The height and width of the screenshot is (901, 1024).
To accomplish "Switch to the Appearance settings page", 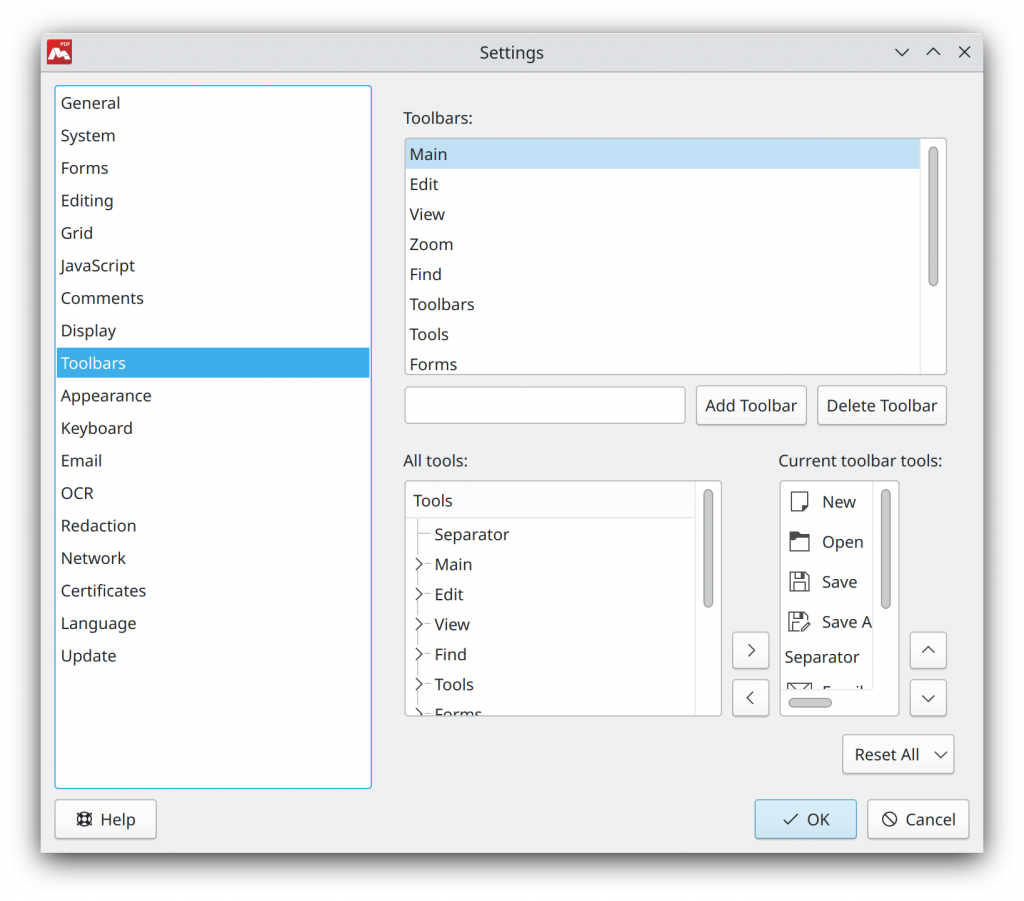I will pyautogui.click(x=106, y=395).
